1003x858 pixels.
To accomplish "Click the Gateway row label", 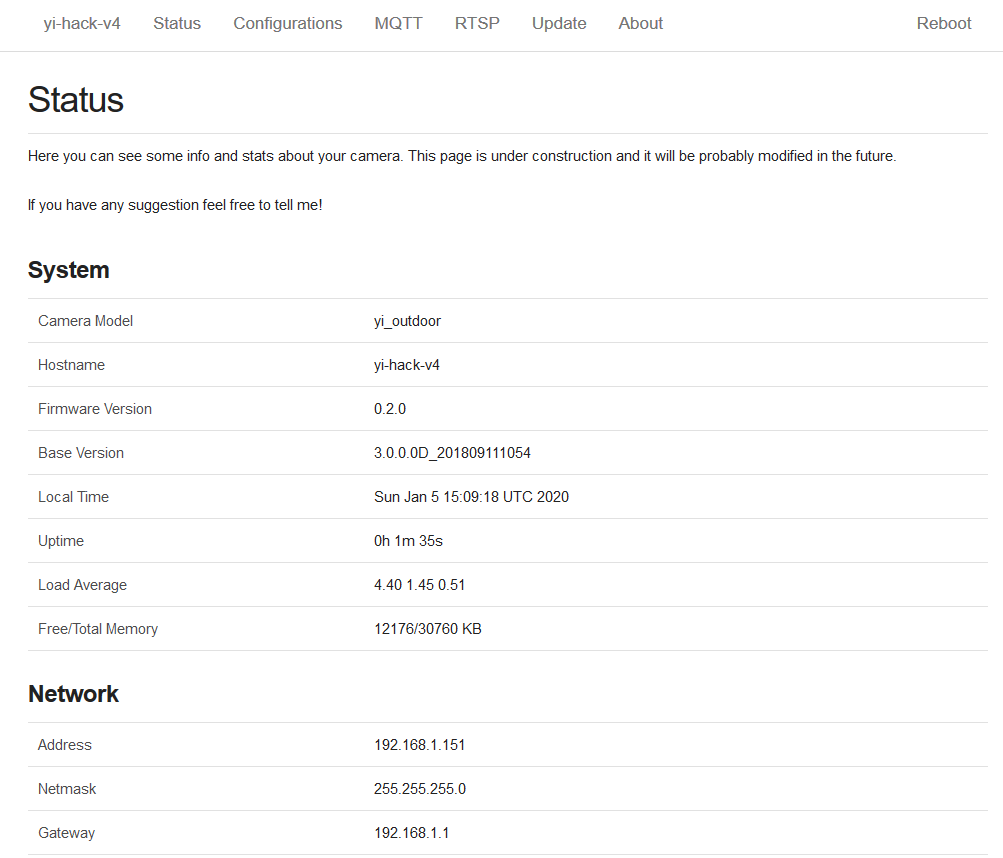I will (67, 833).
